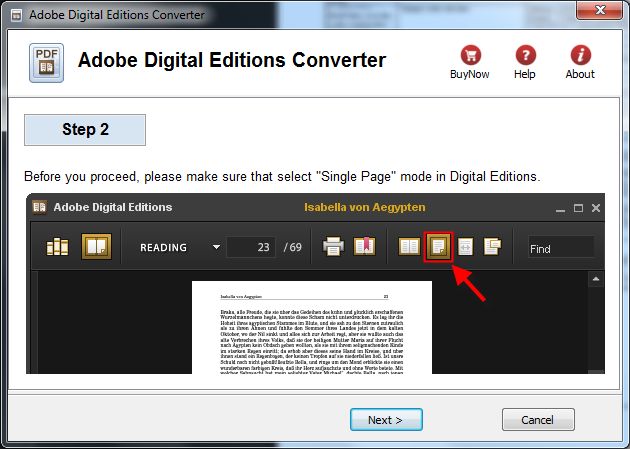
Task: Select the fit width view icon
Action: (x=465, y=247)
